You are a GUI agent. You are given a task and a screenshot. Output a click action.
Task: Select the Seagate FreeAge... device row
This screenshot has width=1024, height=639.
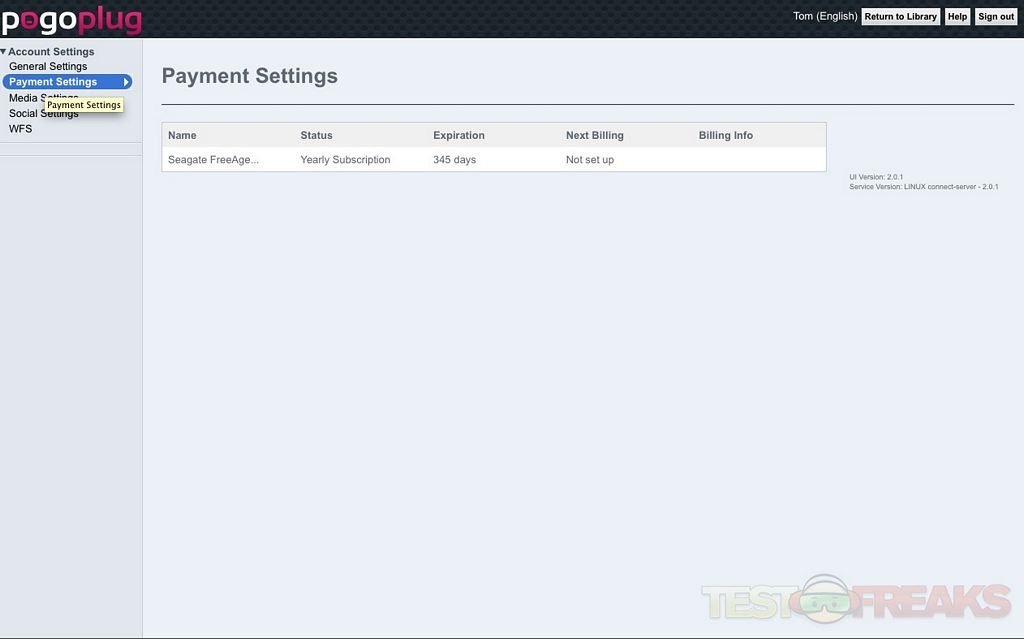pyautogui.click(x=213, y=160)
